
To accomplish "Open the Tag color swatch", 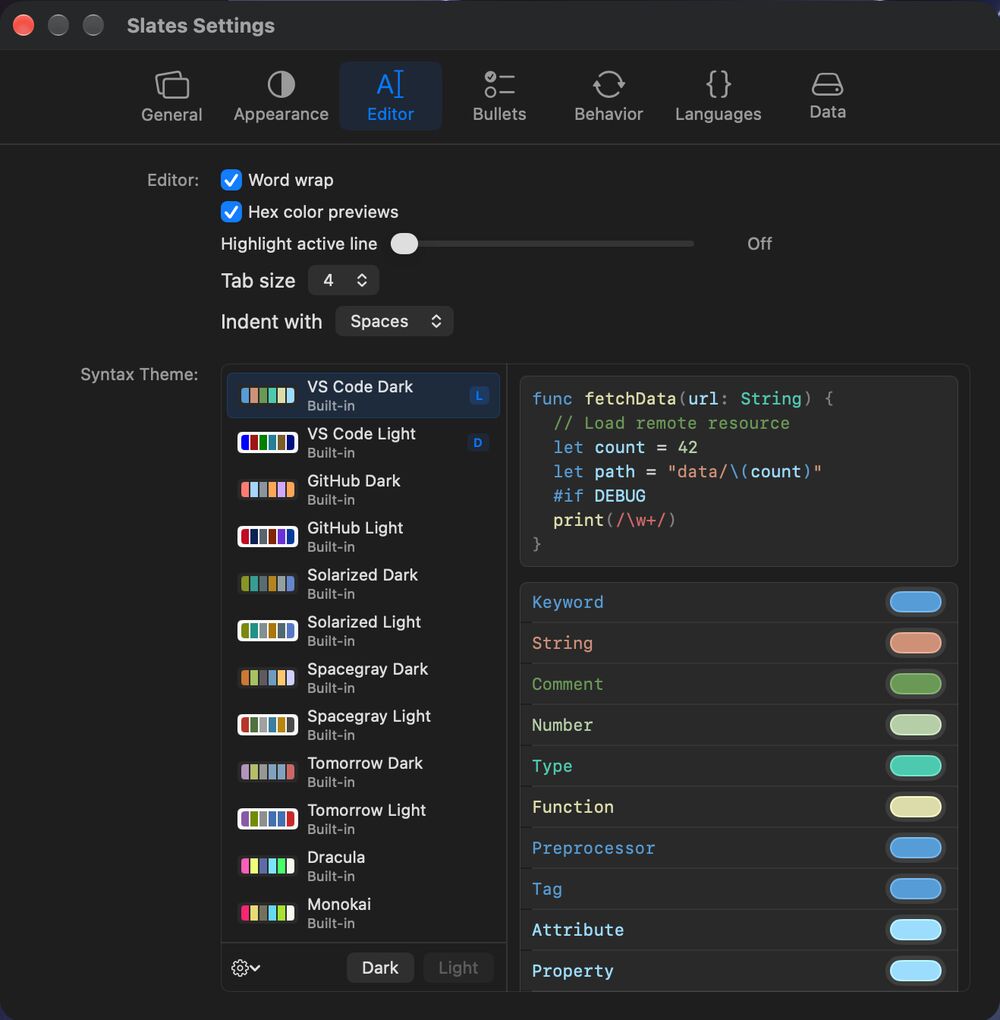I will (915, 889).
